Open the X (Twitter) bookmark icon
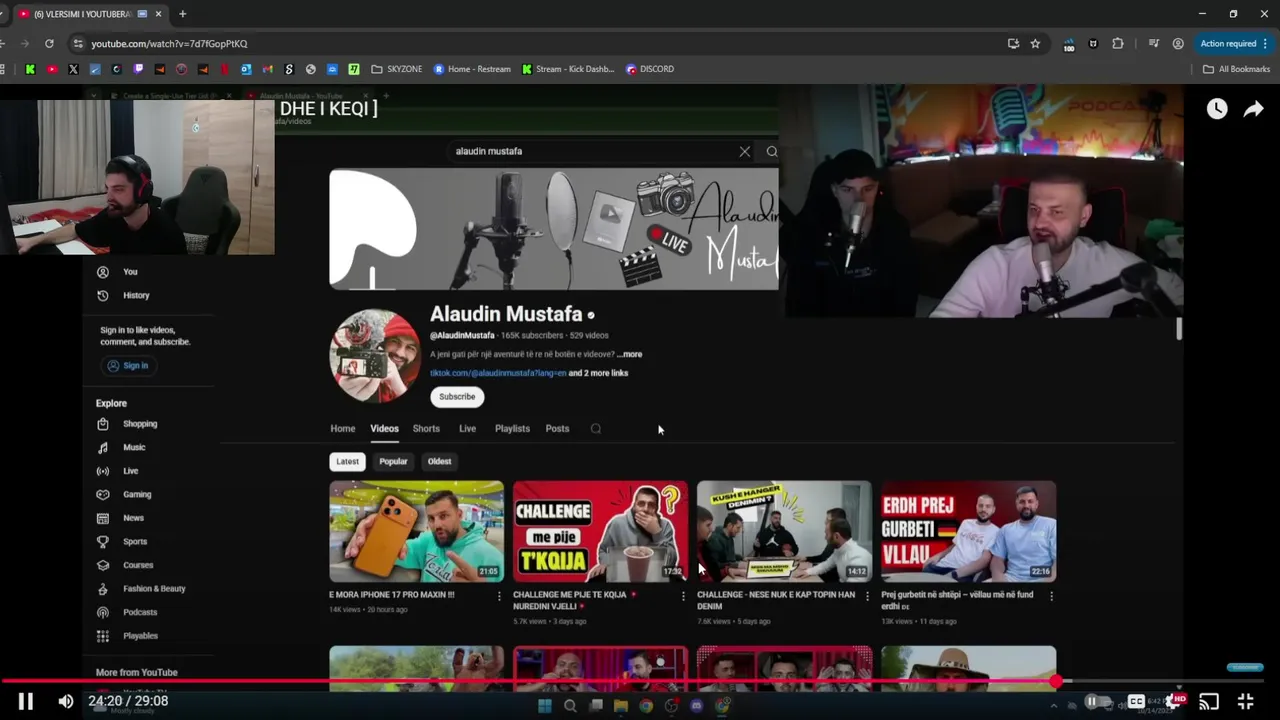The height and width of the screenshot is (720, 1280). 73,69
